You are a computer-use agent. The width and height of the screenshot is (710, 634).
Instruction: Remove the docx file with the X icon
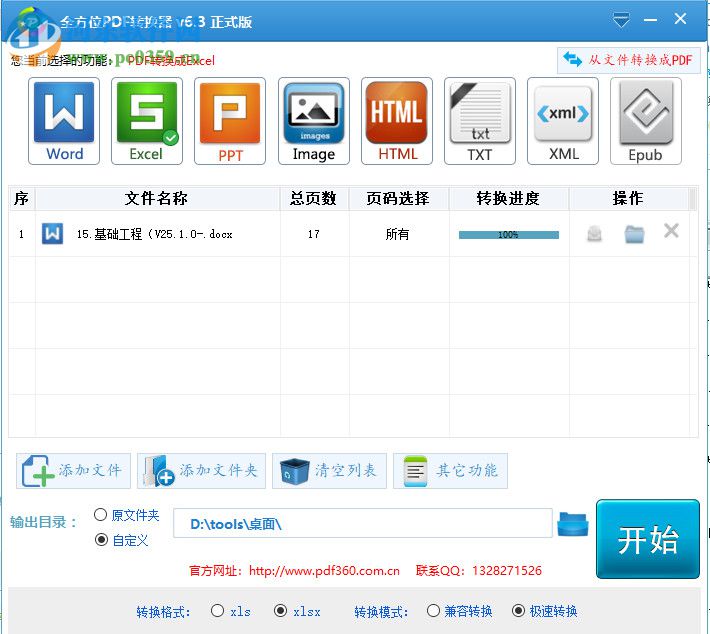click(671, 231)
